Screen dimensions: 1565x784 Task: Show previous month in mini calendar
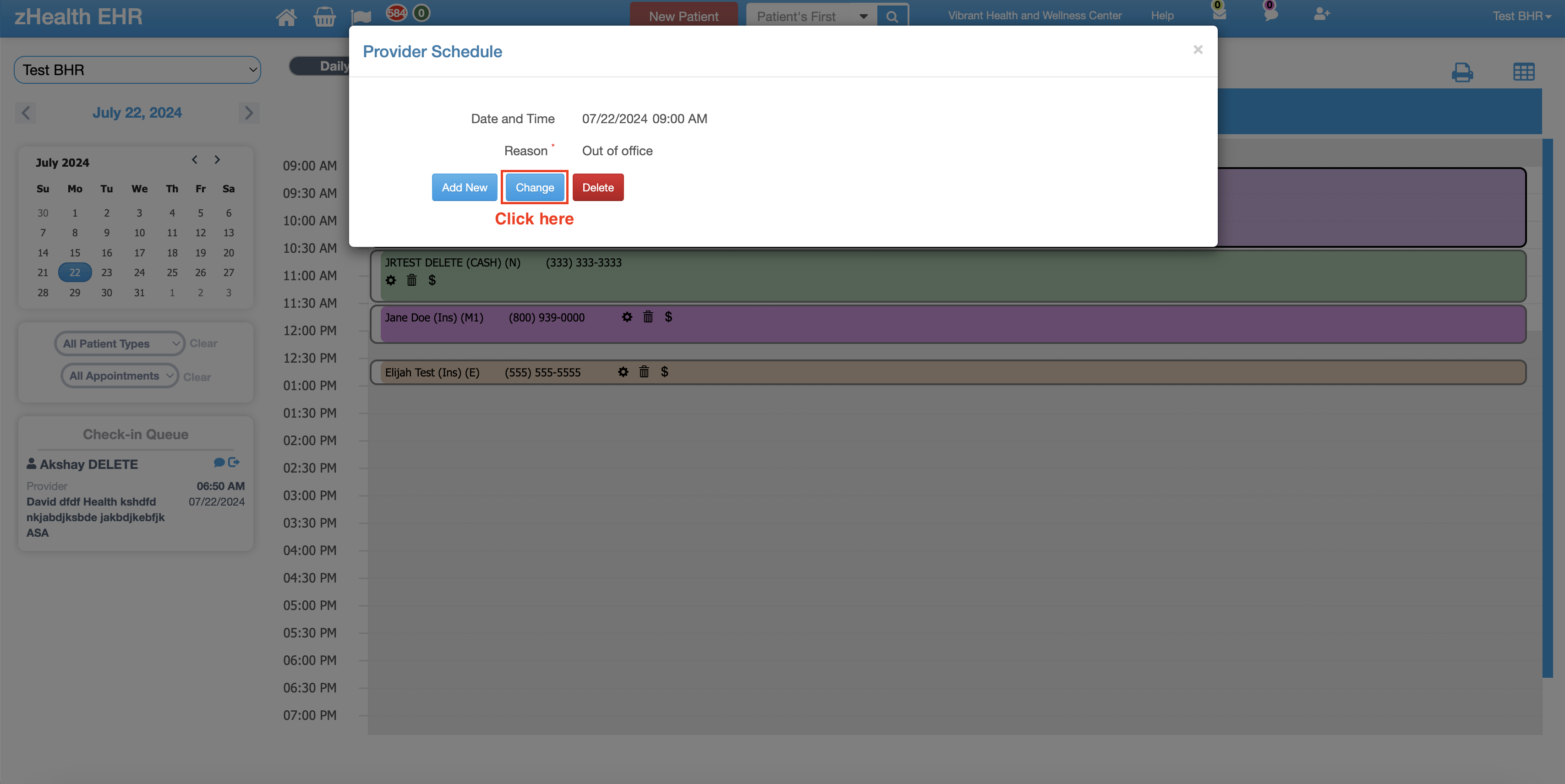click(x=194, y=160)
